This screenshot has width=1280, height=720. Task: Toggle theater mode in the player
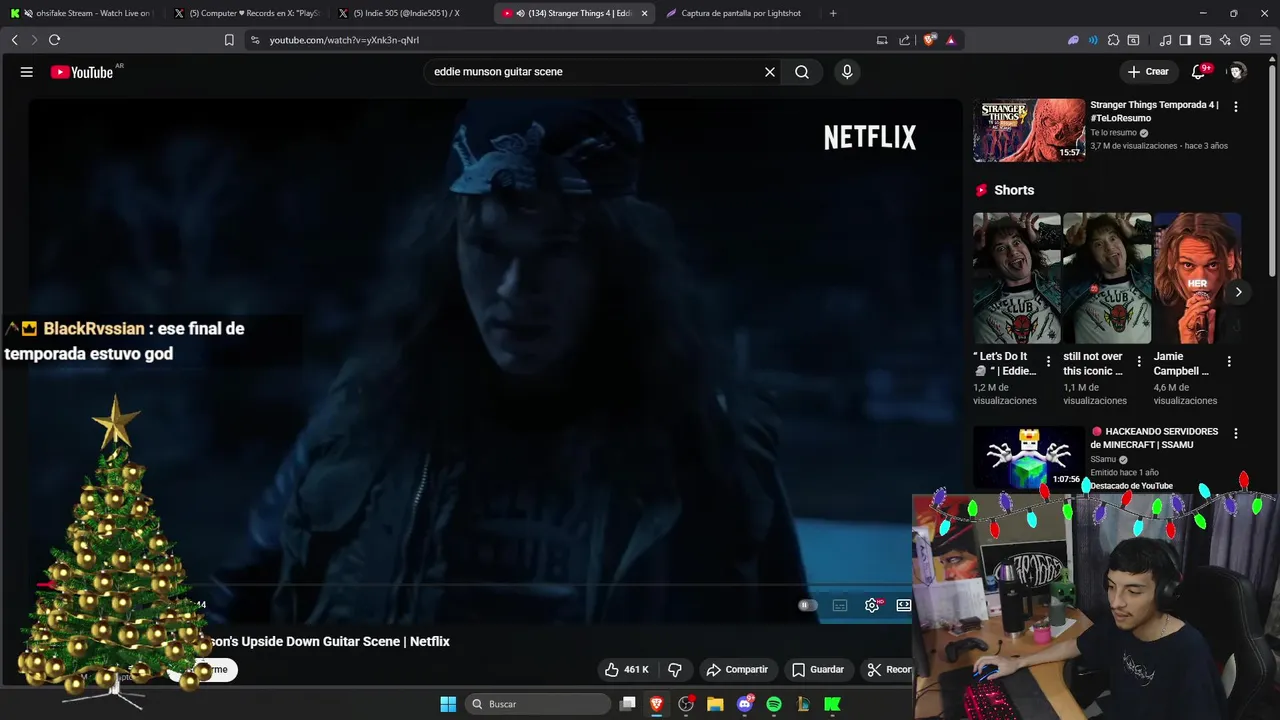click(x=904, y=605)
